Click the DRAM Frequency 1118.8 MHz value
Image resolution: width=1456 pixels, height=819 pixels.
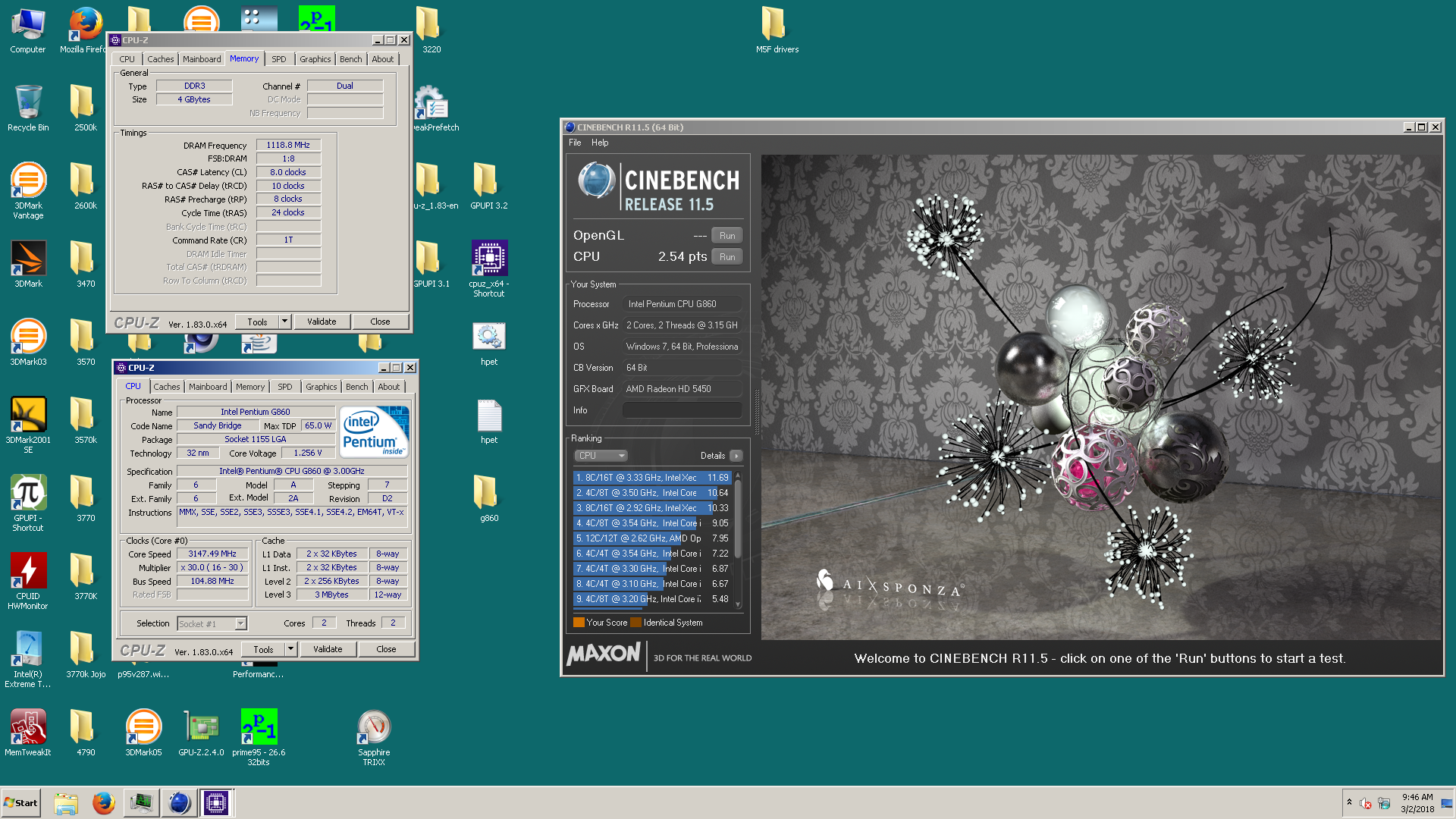tap(288, 145)
